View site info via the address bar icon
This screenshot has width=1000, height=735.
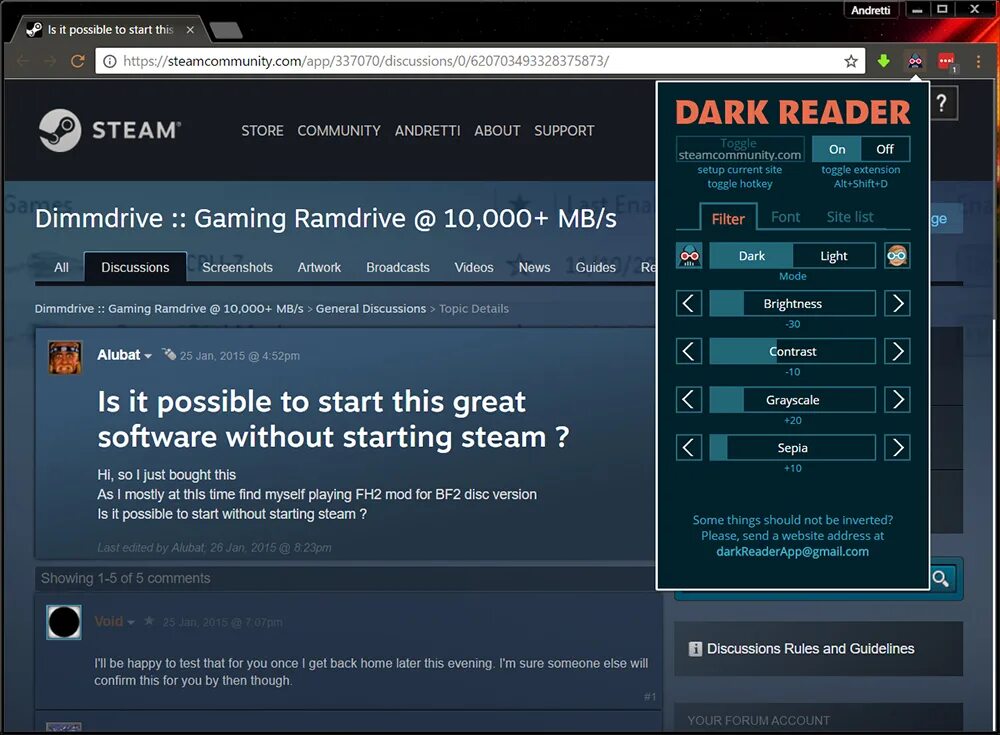pyautogui.click(x=110, y=61)
